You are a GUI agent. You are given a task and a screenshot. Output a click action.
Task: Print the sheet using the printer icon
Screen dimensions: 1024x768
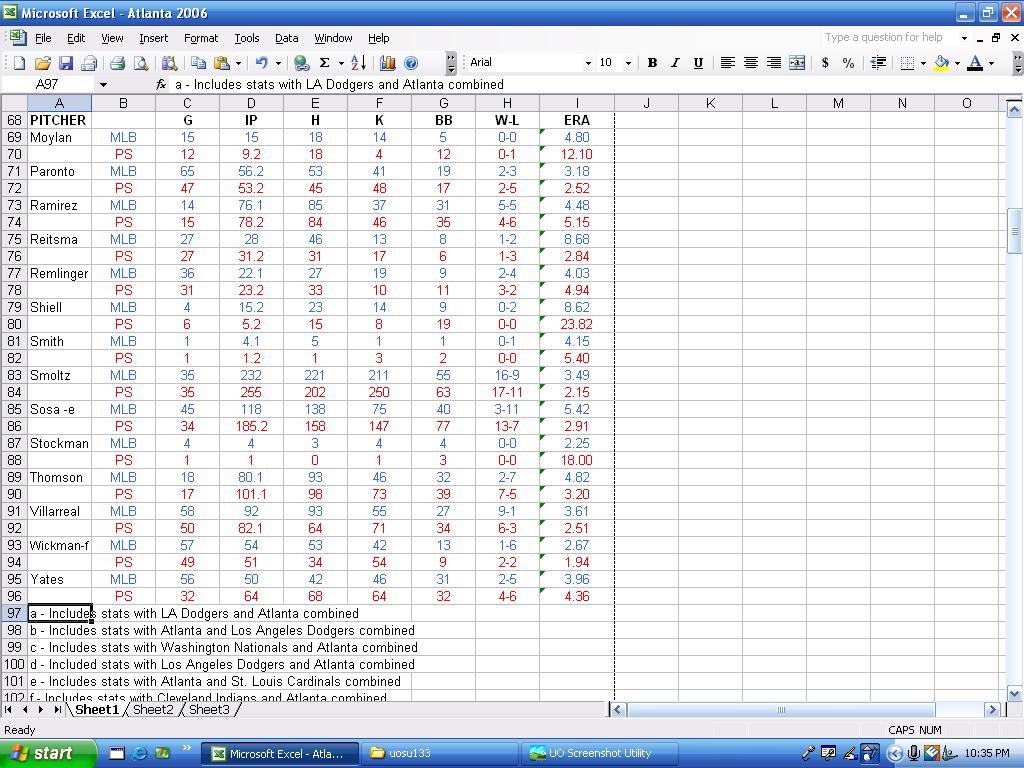(118, 63)
